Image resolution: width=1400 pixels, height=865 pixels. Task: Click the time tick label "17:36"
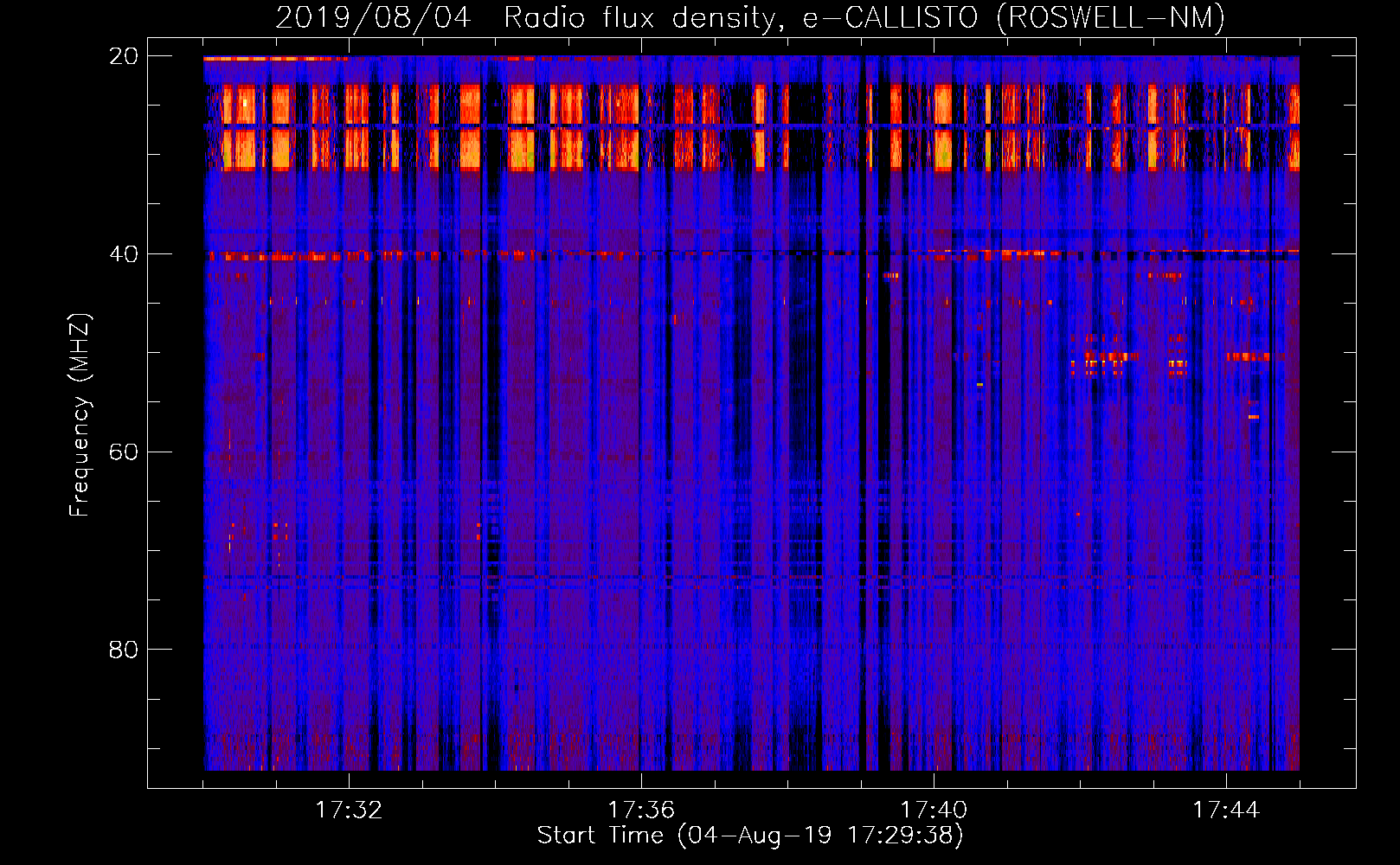(641, 810)
